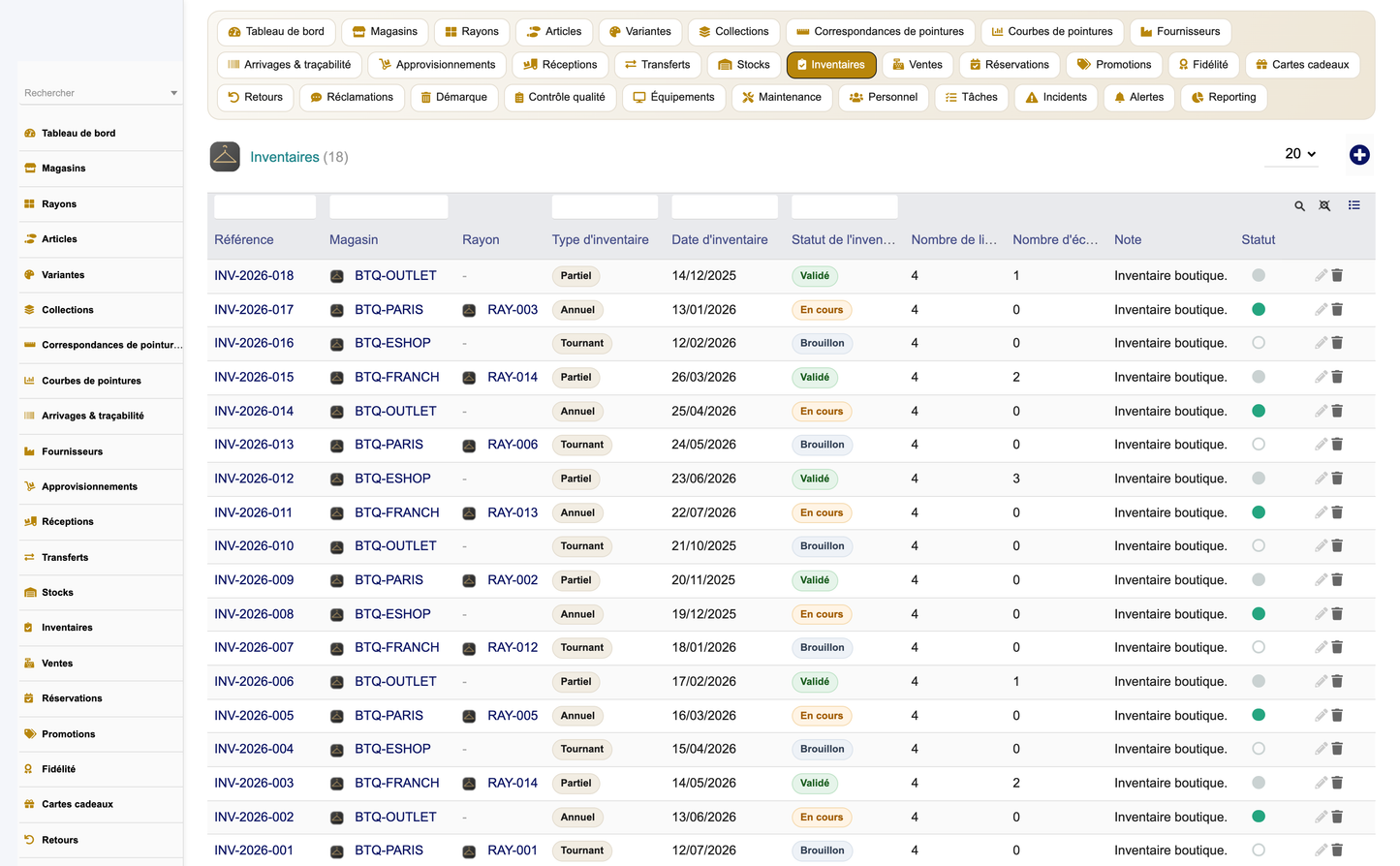1400x866 pixels.
Task: Select Ventes in the left sidebar
Action: point(57,664)
